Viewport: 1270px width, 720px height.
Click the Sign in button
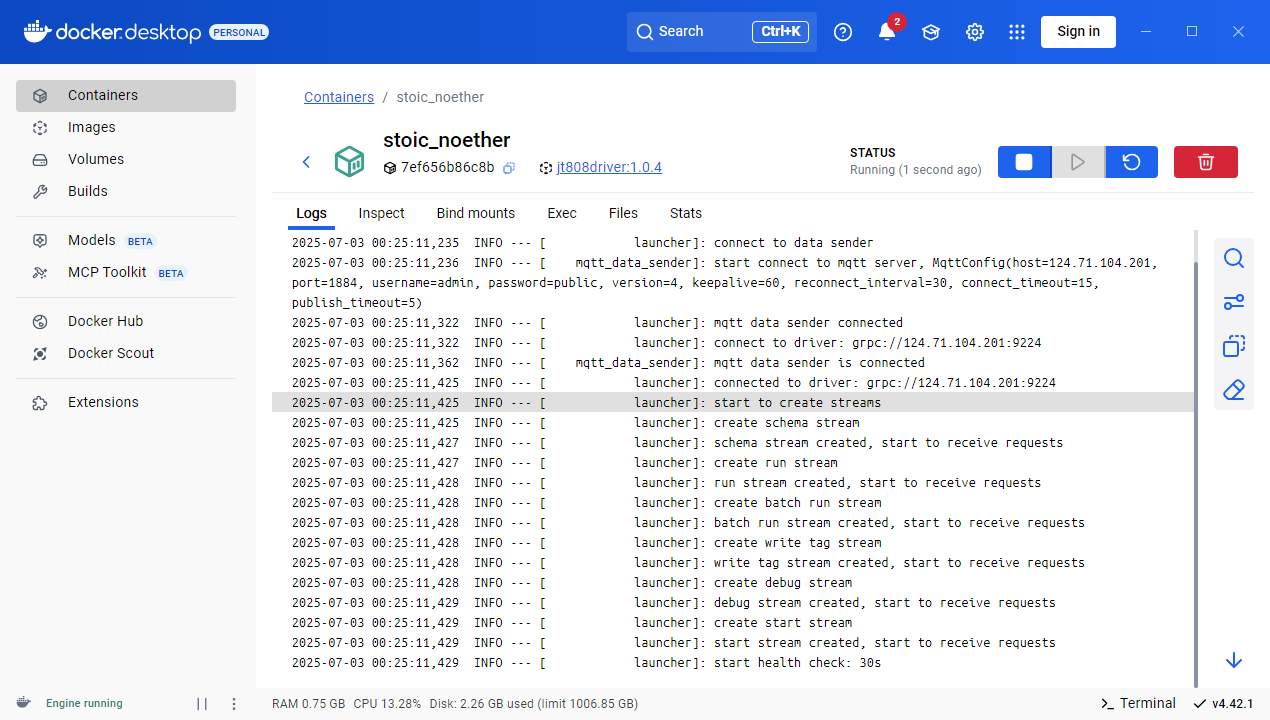click(1078, 32)
